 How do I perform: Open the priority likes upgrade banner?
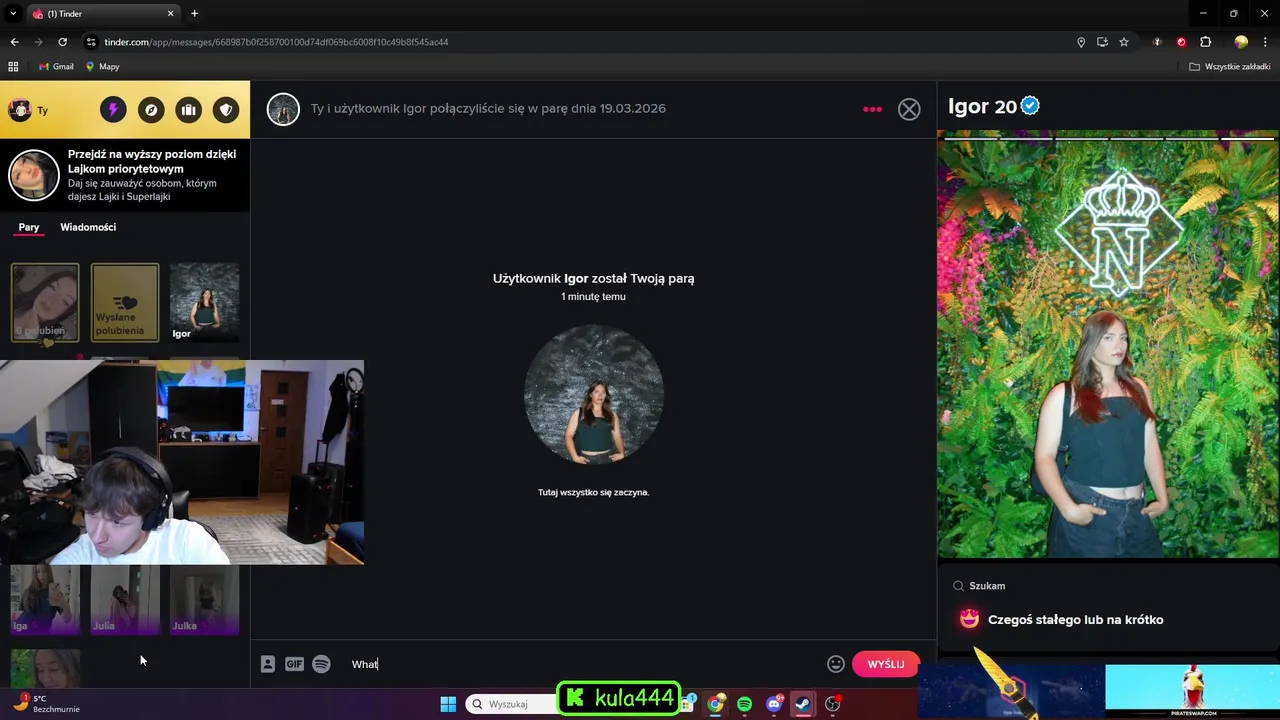click(125, 175)
